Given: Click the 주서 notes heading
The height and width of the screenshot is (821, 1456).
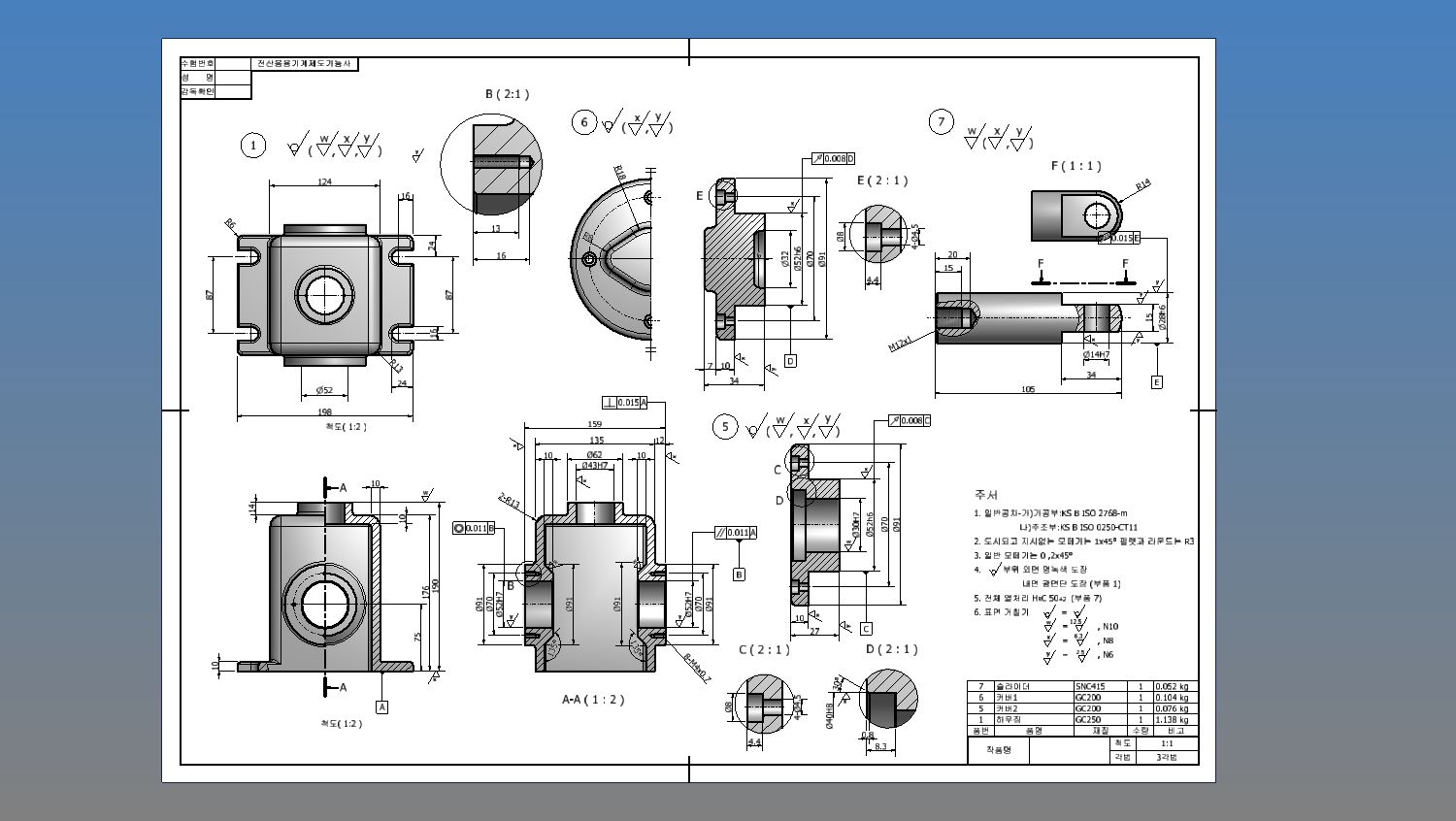Looking at the screenshot, I should (985, 495).
